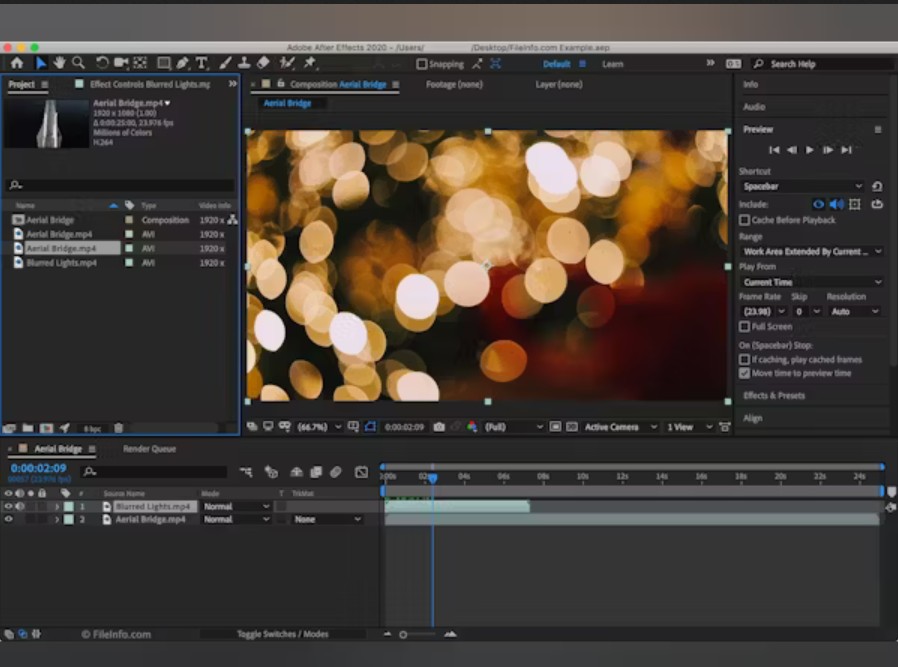Click the composition mini-flowchart icon in timeline
Screen dimensions: 898x667
tap(246, 472)
